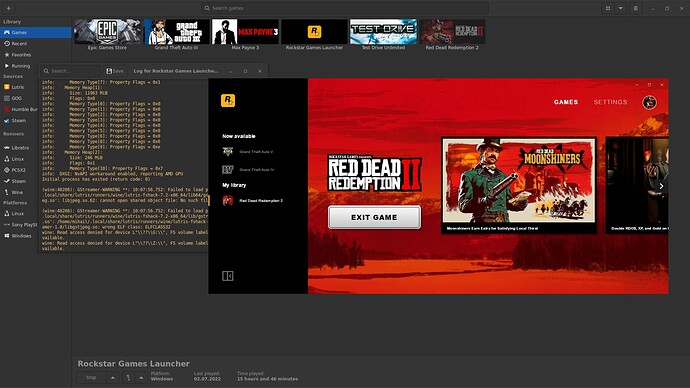Click the Wine glass runner icon button
The image size is (690, 388).
point(128,377)
